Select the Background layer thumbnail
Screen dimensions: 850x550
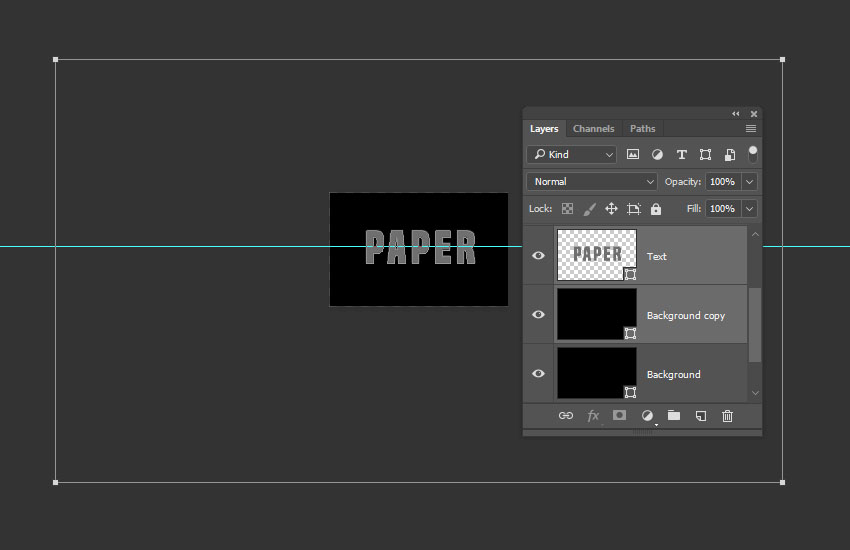click(597, 373)
